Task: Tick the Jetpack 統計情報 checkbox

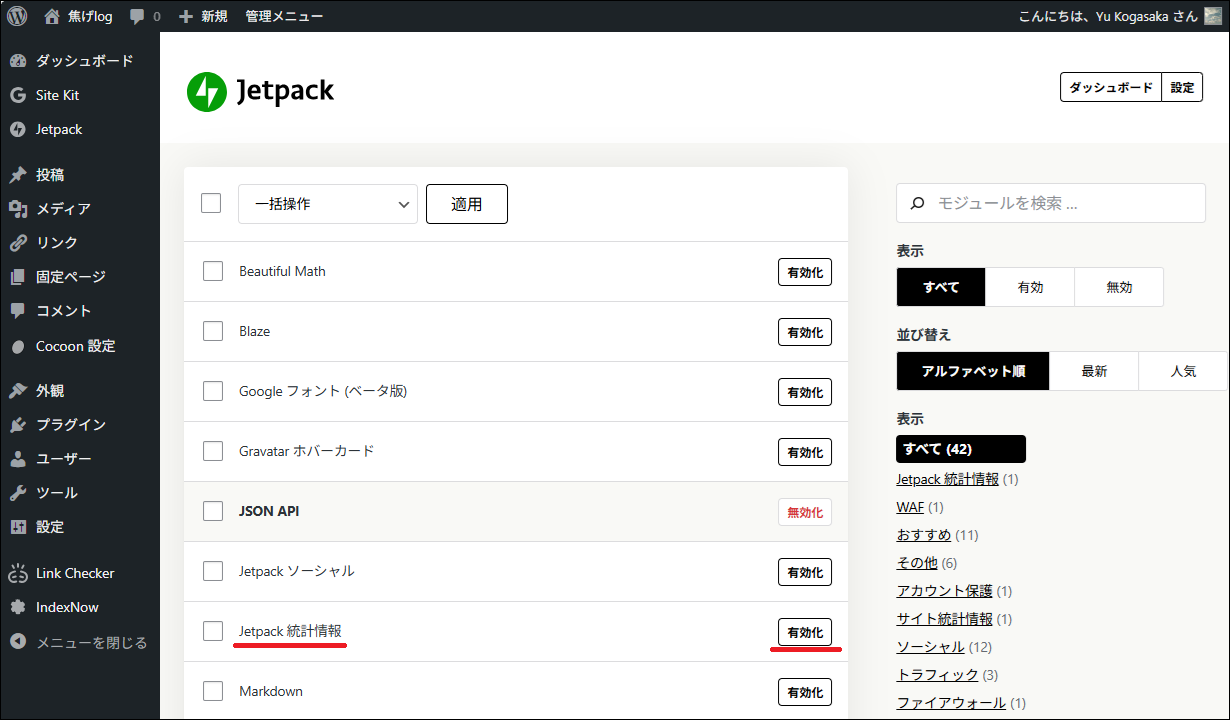Action: (x=213, y=631)
